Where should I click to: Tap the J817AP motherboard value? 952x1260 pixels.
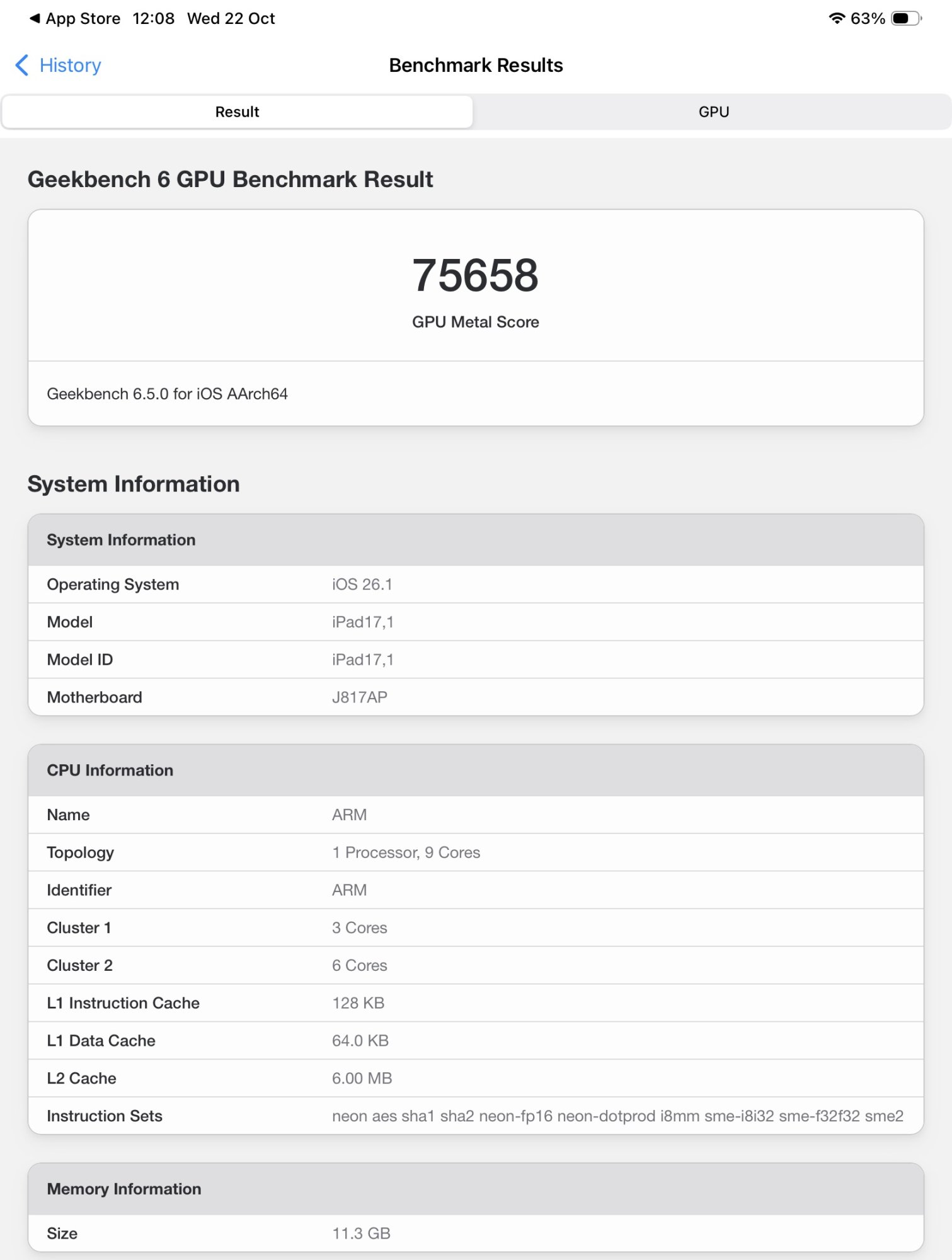click(360, 697)
